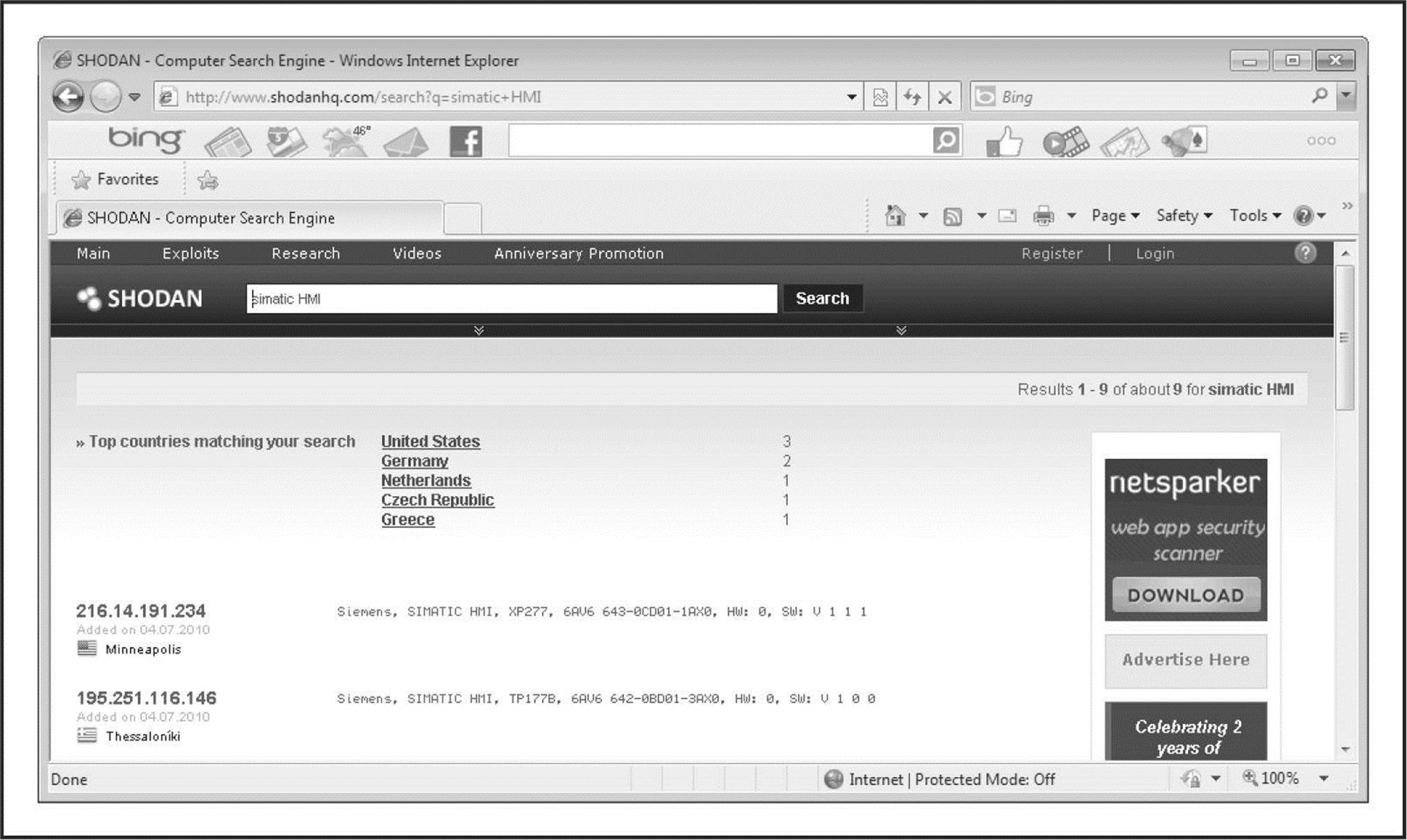Click the netsparker DOWNLOAD button
Viewport: 1407px width, 840px height.
1186,595
